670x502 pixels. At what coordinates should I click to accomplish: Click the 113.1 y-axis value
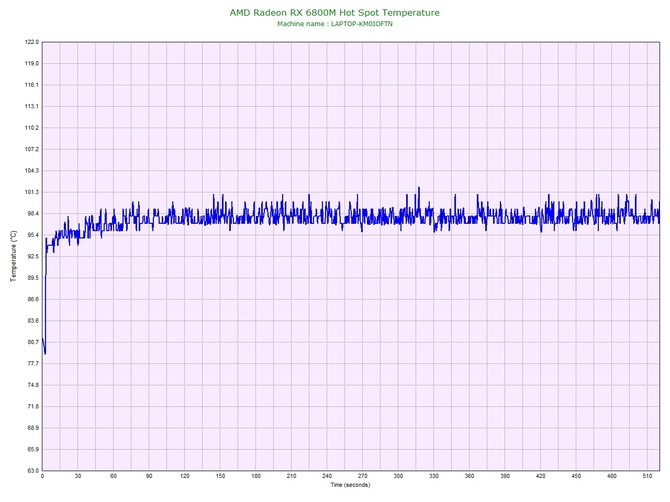[x=32, y=106]
